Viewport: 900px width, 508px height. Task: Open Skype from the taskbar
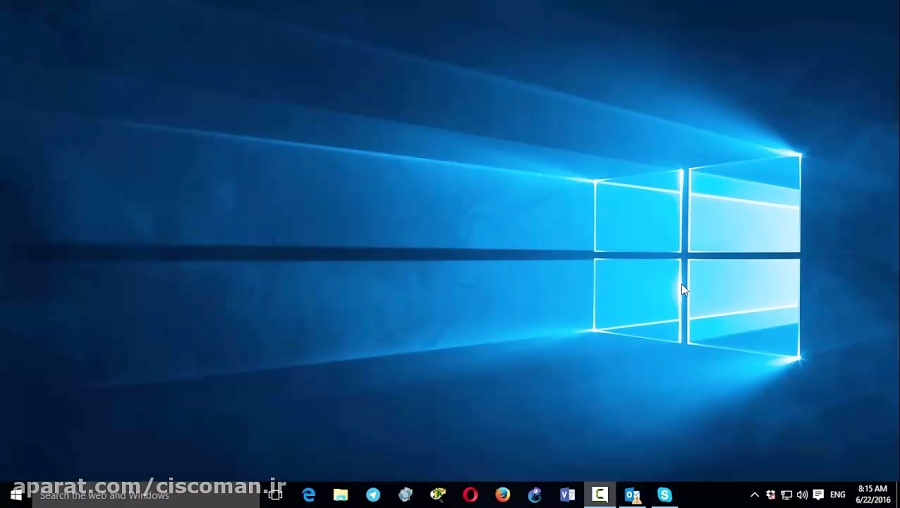665,494
